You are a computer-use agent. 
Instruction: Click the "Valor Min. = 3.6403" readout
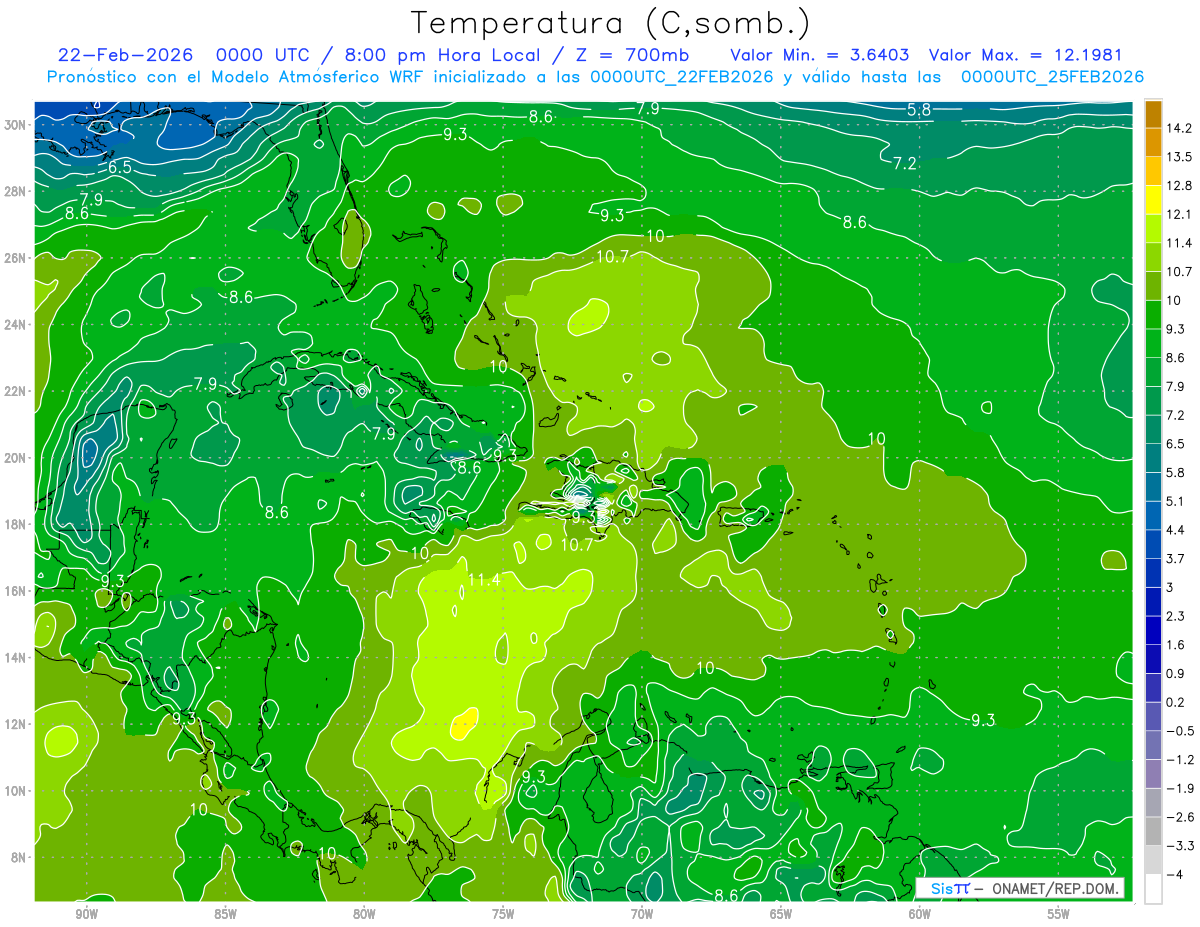(x=820, y=55)
